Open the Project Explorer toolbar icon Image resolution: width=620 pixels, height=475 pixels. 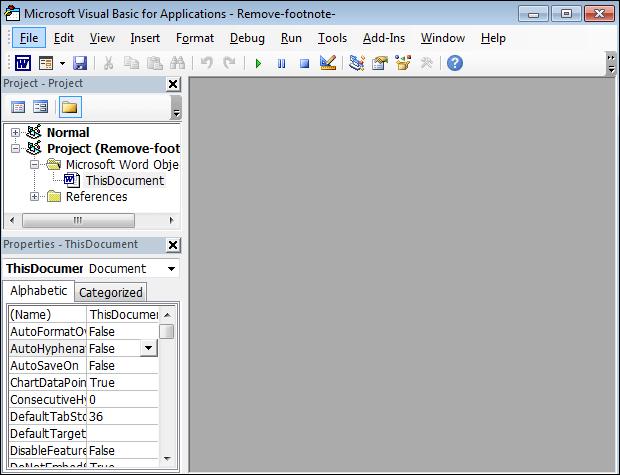pyautogui.click(x=357, y=63)
